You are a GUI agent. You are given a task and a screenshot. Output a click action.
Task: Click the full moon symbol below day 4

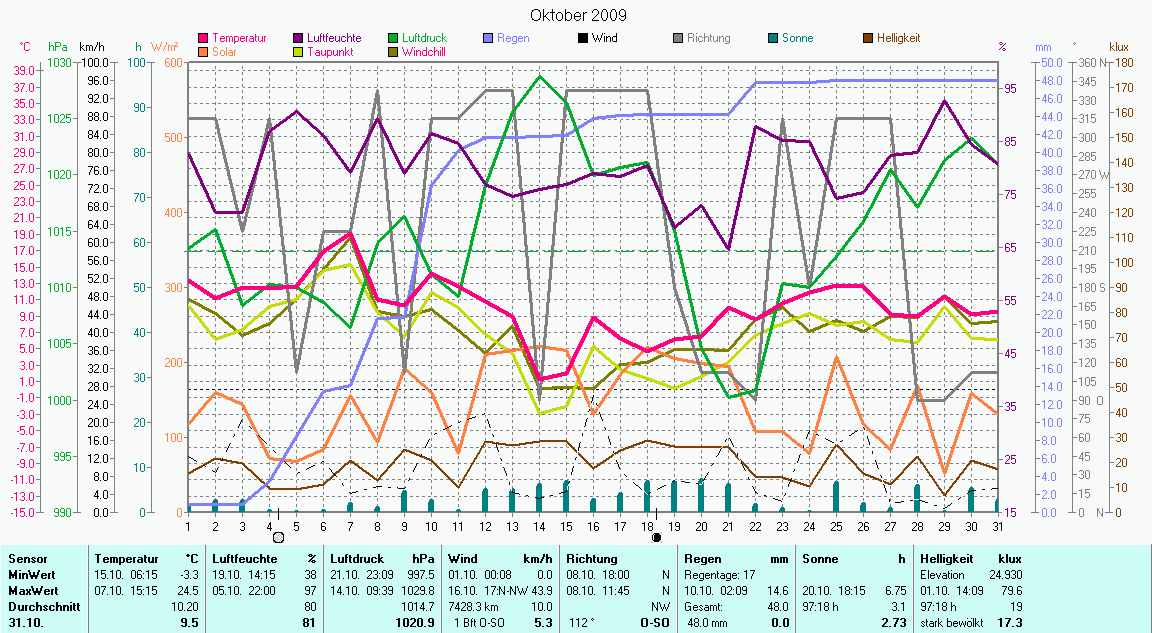click(x=279, y=537)
